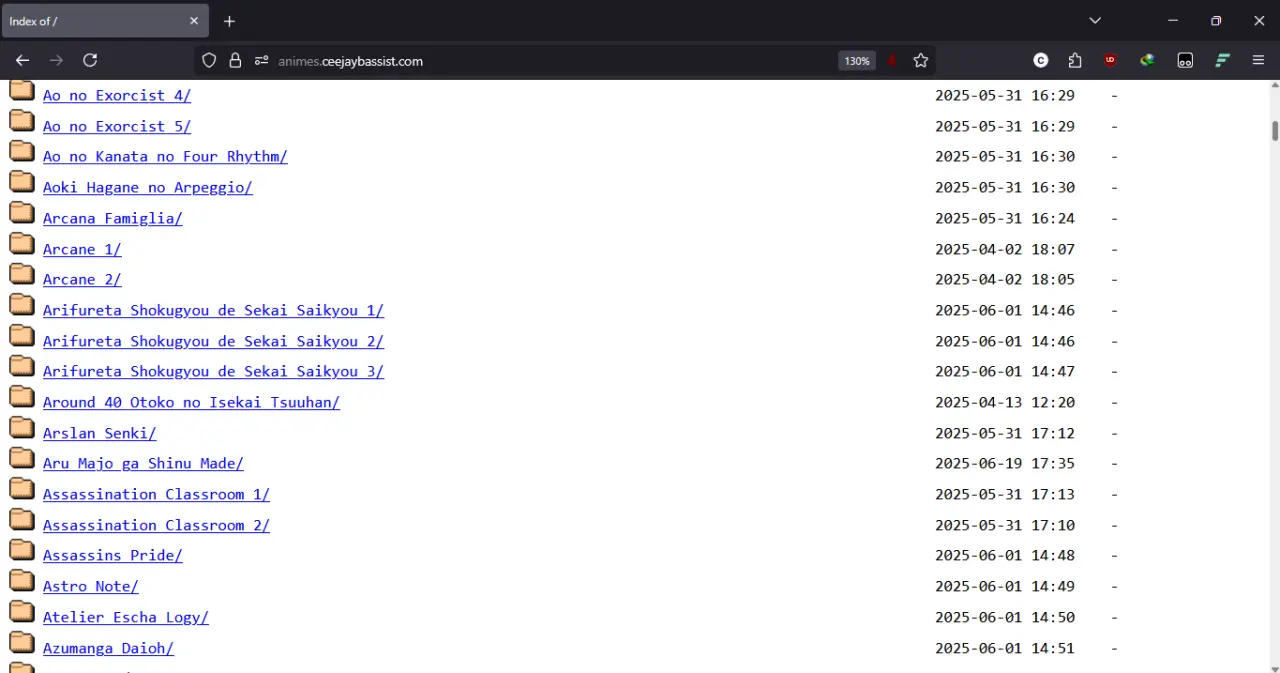Click the folder icon beside Azumanga Daioh/
Image resolution: width=1280 pixels, height=673 pixels.
[x=22, y=642]
